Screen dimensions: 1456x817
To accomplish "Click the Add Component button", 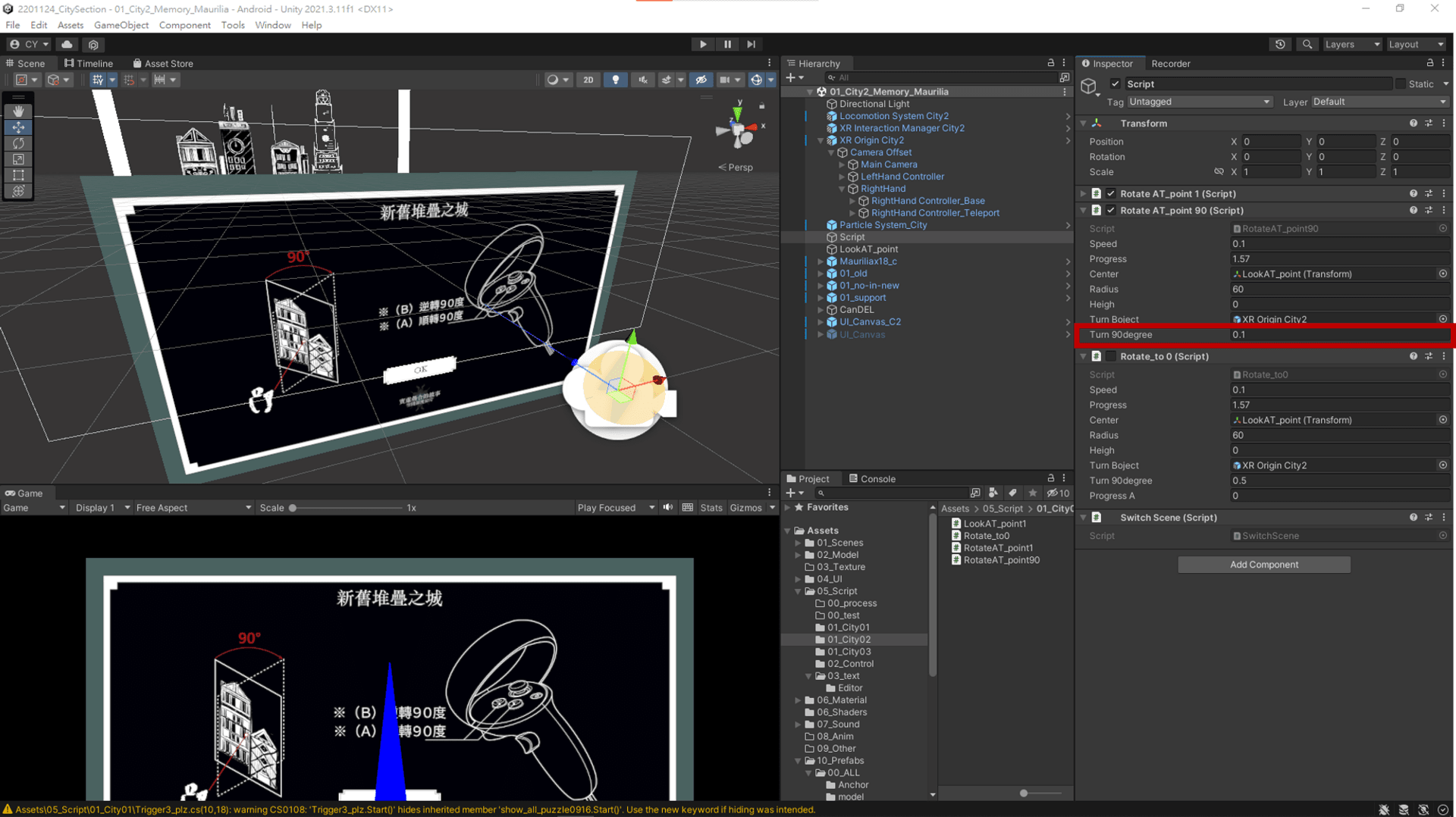I will (1263, 564).
